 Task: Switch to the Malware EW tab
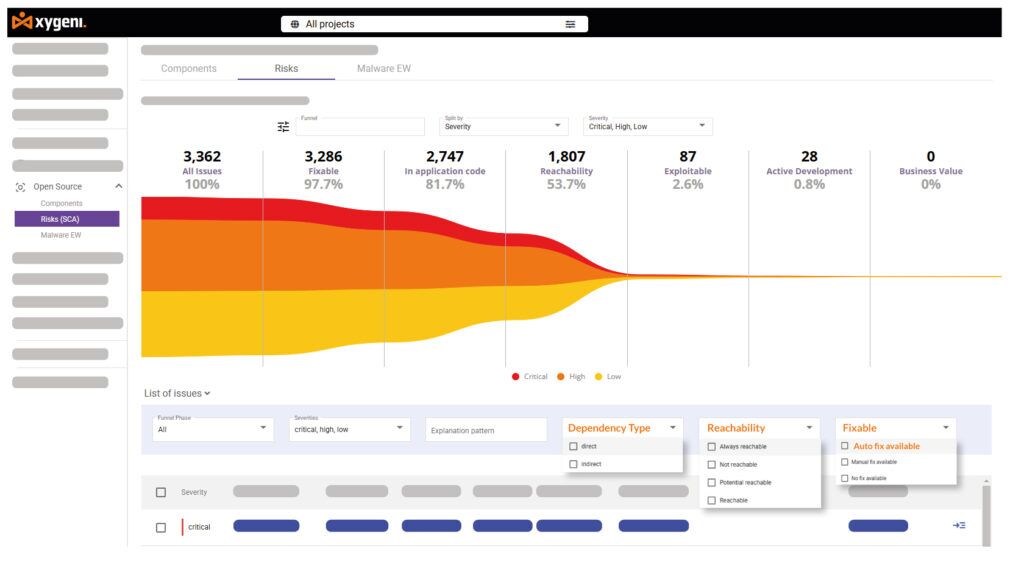383,69
